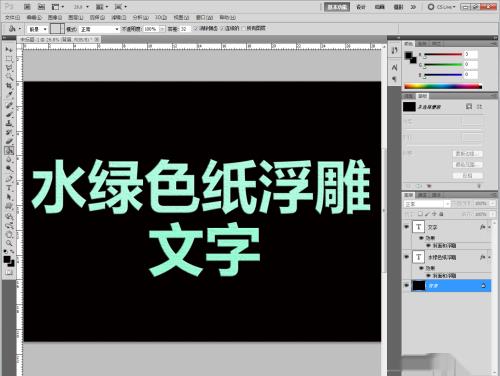Show more workspaces with double-arrow button

(413, 7)
